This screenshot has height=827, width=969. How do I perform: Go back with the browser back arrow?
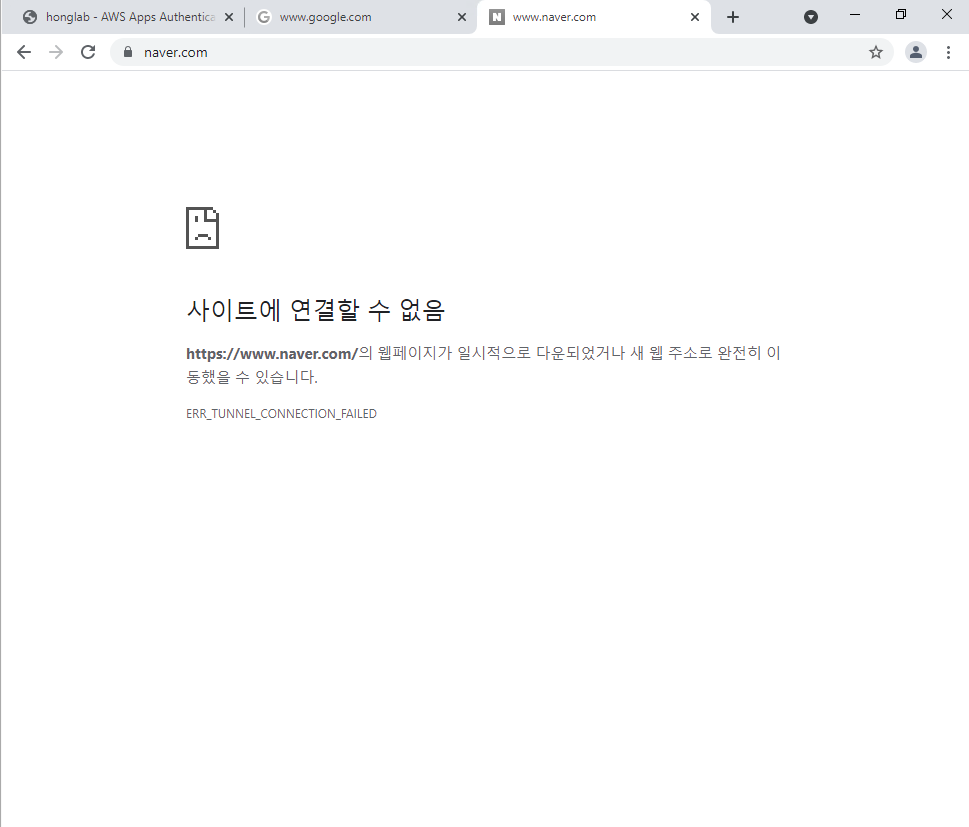click(x=24, y=53)
